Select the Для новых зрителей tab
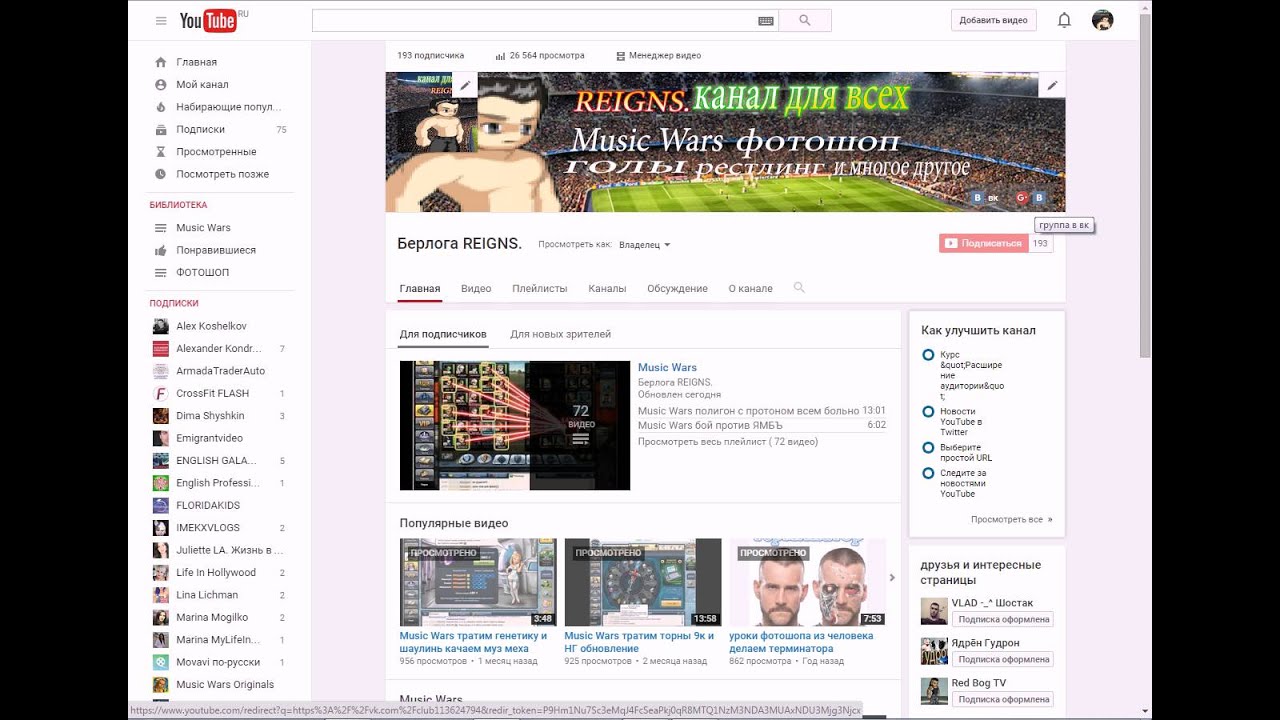 560,334
